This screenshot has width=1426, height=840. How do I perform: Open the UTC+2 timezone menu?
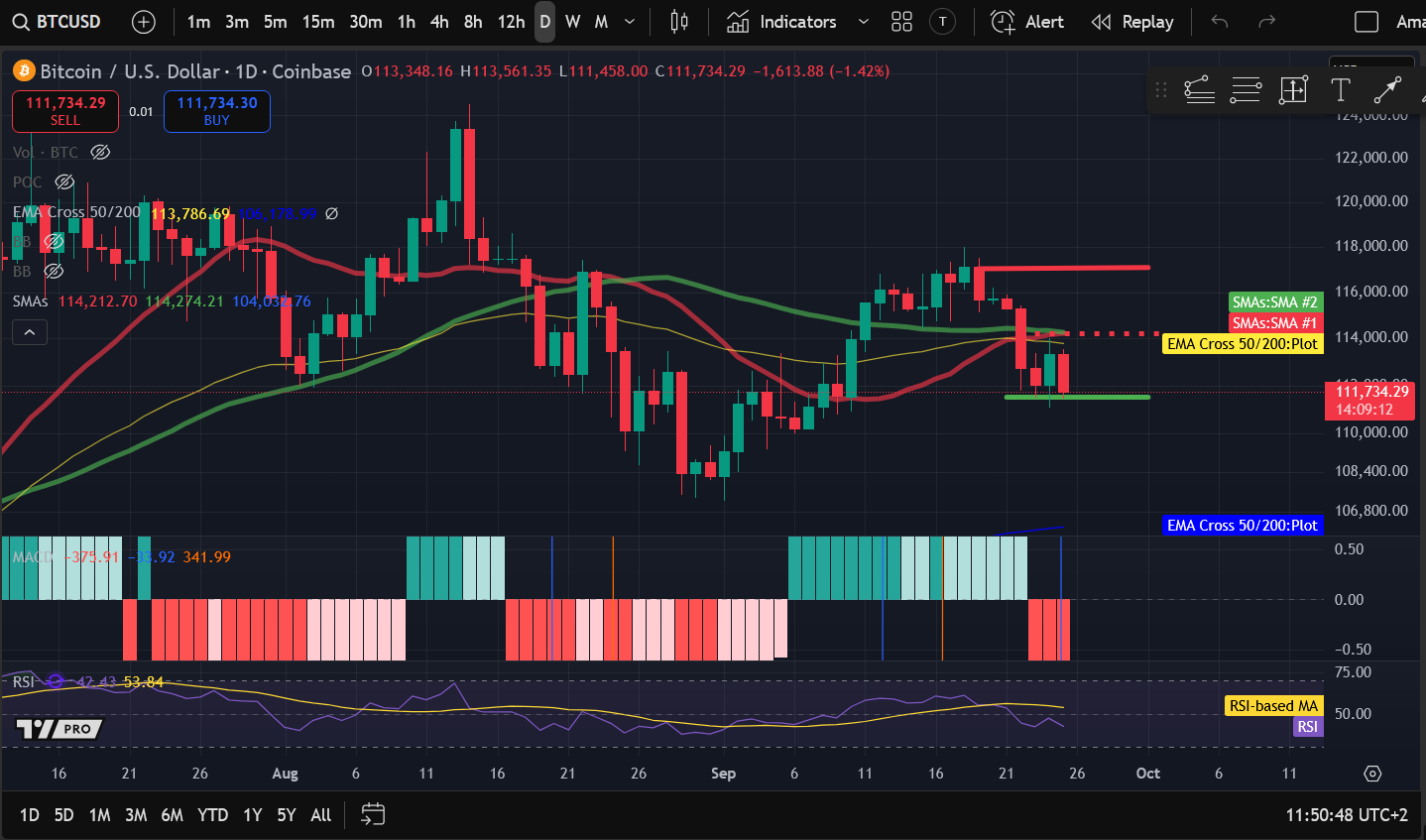pyautogui.click(x=1347, y=814)
